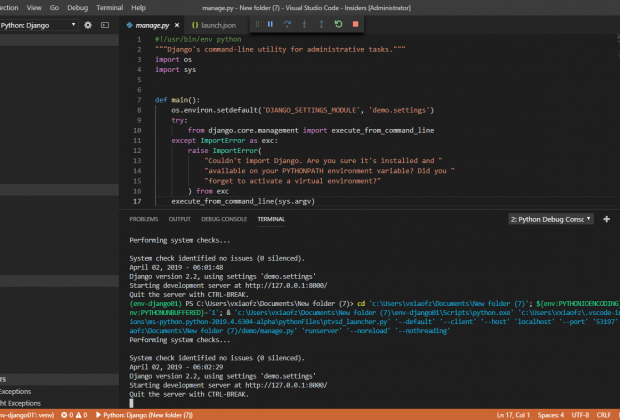Viewport: 620px width, 420px height.
Task: Open the Debug menu
Action: [78, 8]
